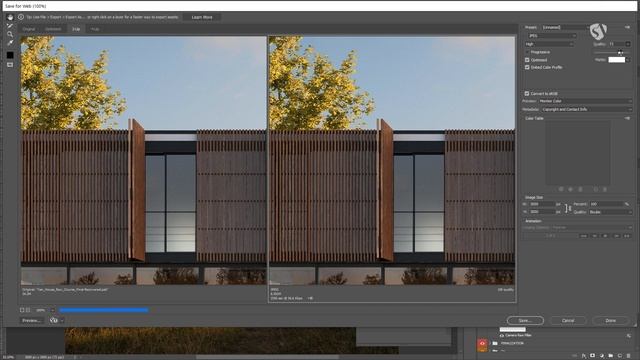Toggle Embed Color Profile checkbox
The height and width of the screenshot is (360, 640).
click(x=527, y=67)
